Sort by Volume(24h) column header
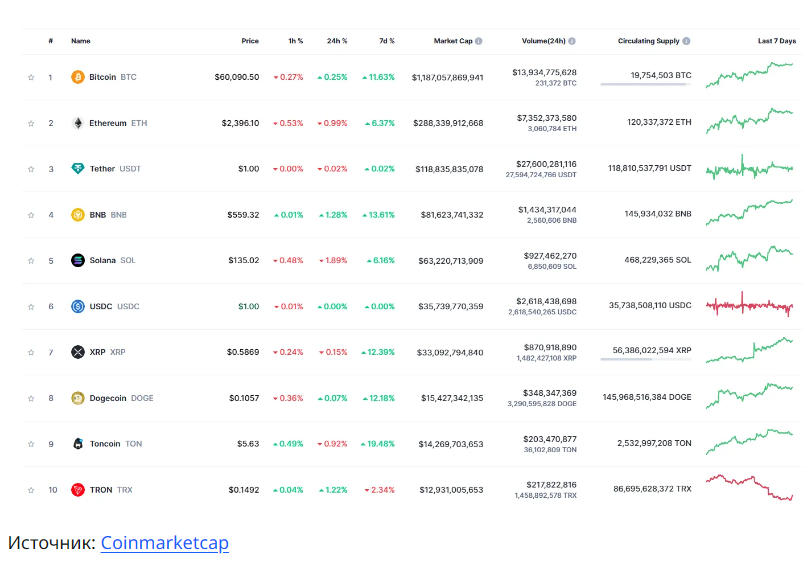 pos(544,41)
